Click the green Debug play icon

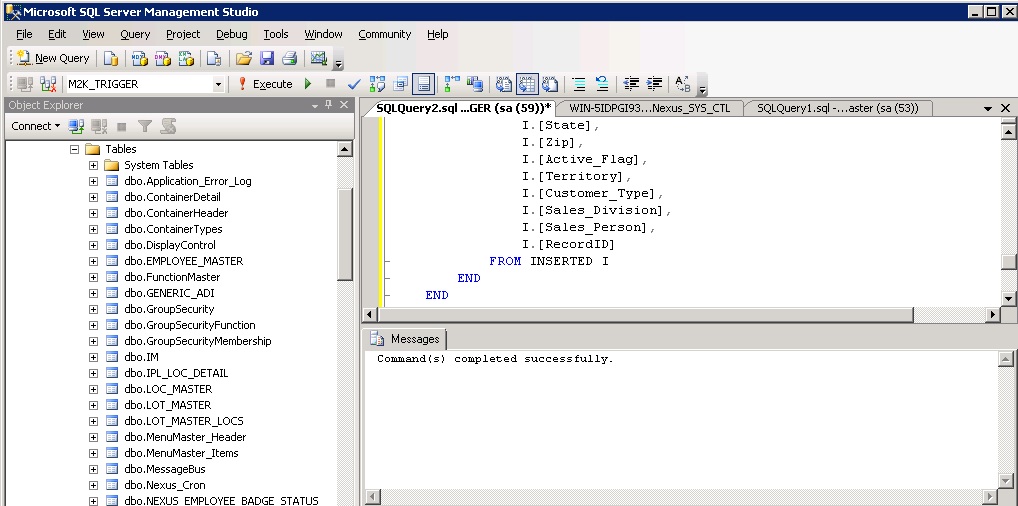308,85
